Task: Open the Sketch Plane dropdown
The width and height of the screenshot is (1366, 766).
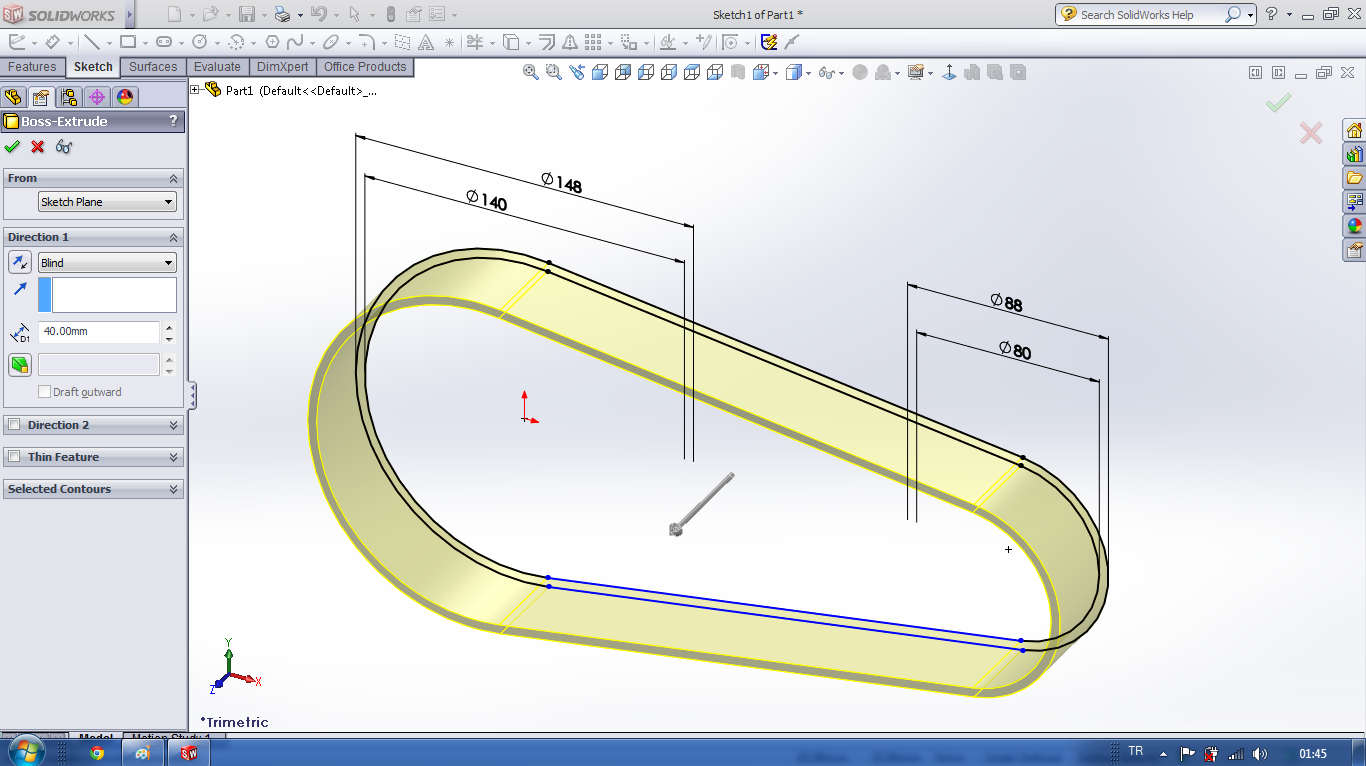Action: [x=107, y=202]
